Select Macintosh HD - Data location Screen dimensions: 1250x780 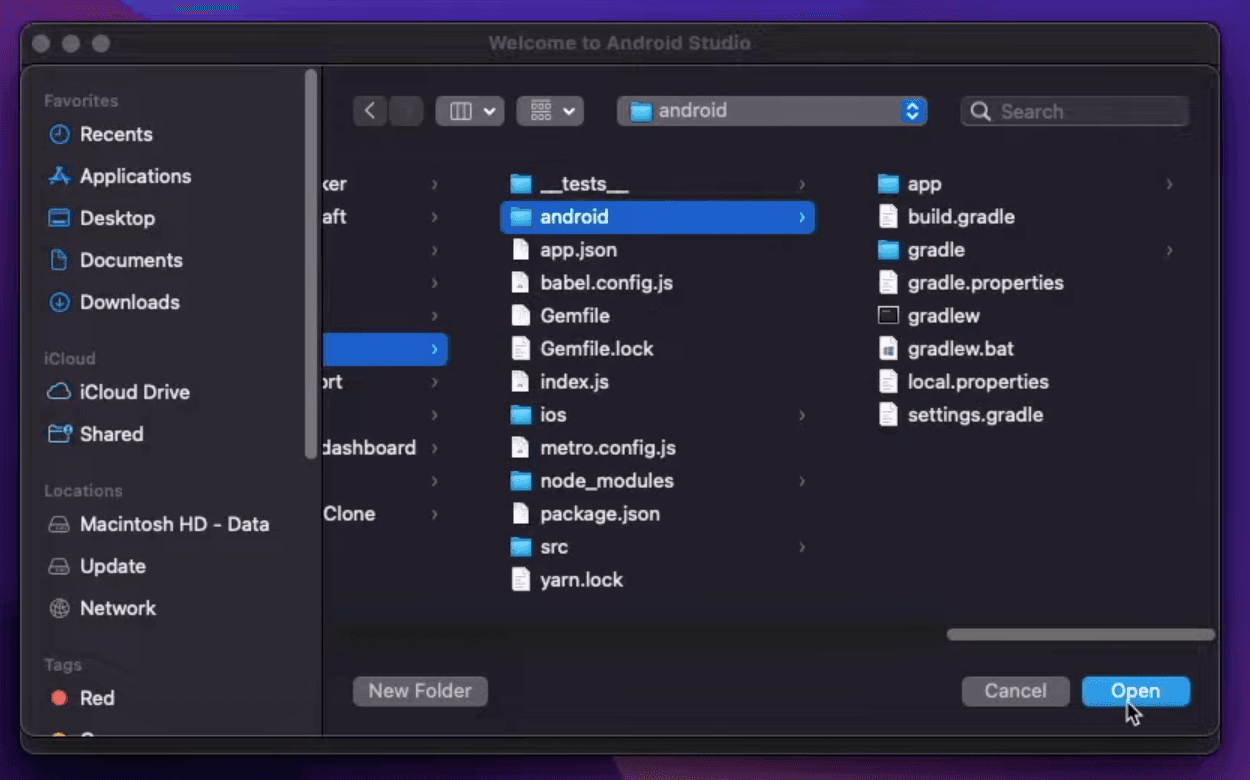point(173,524)
